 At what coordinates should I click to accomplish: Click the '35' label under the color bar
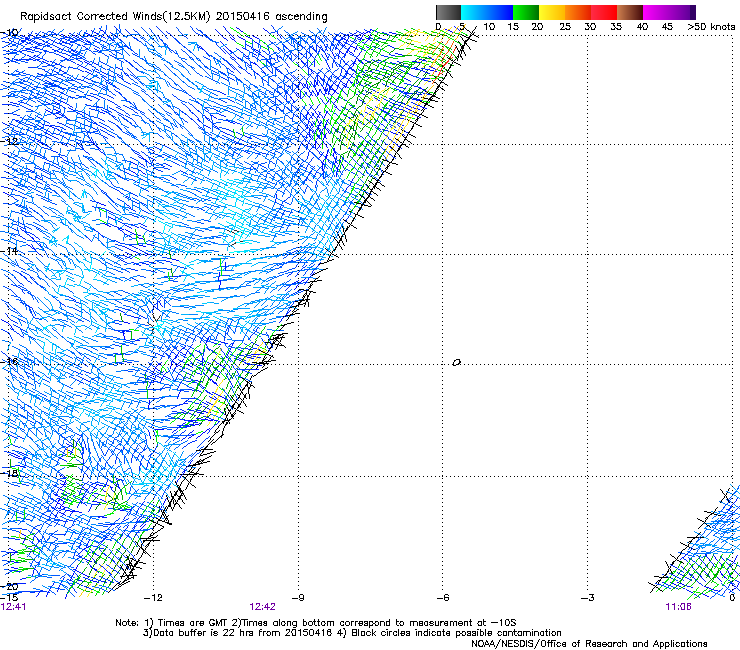(x=616, y=27)
